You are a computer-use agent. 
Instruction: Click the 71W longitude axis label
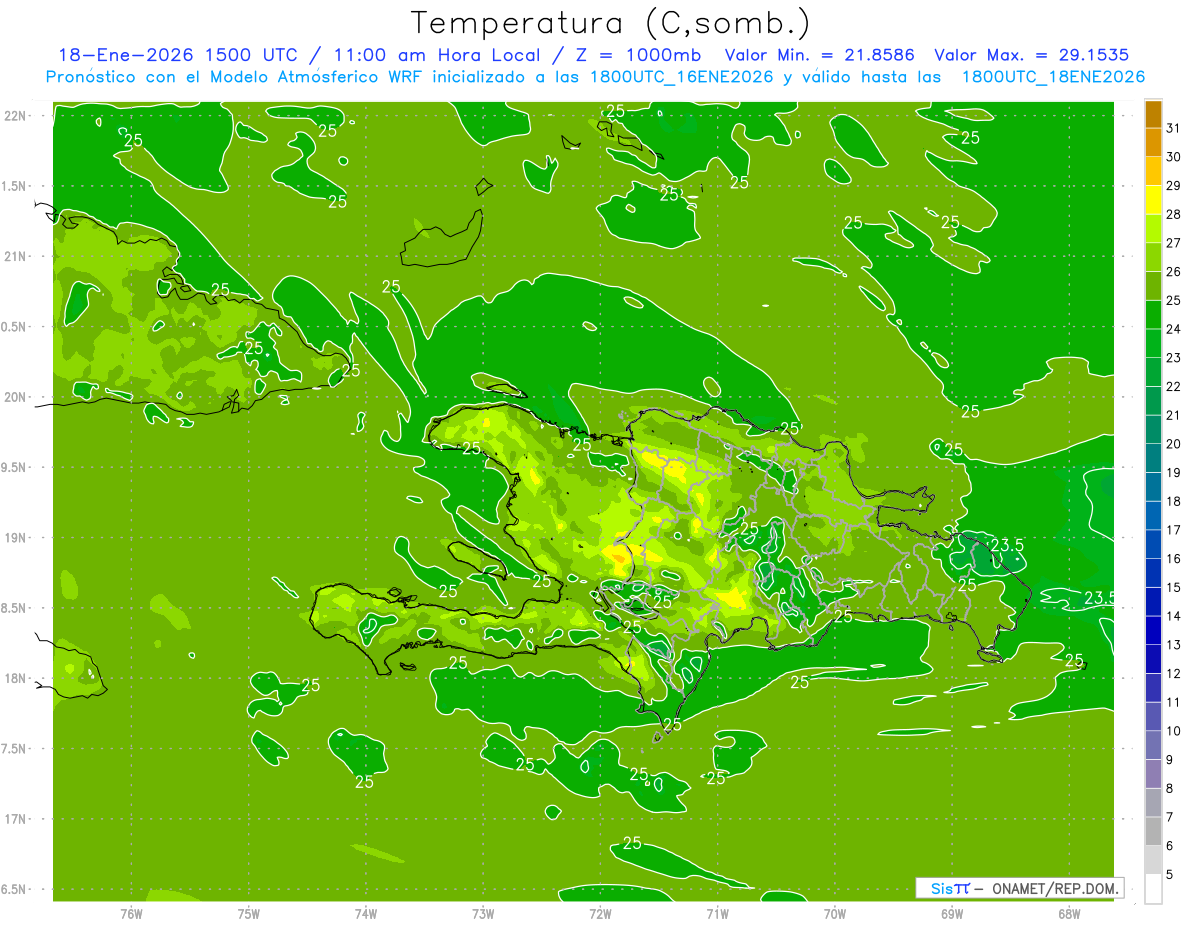point(717,914)
